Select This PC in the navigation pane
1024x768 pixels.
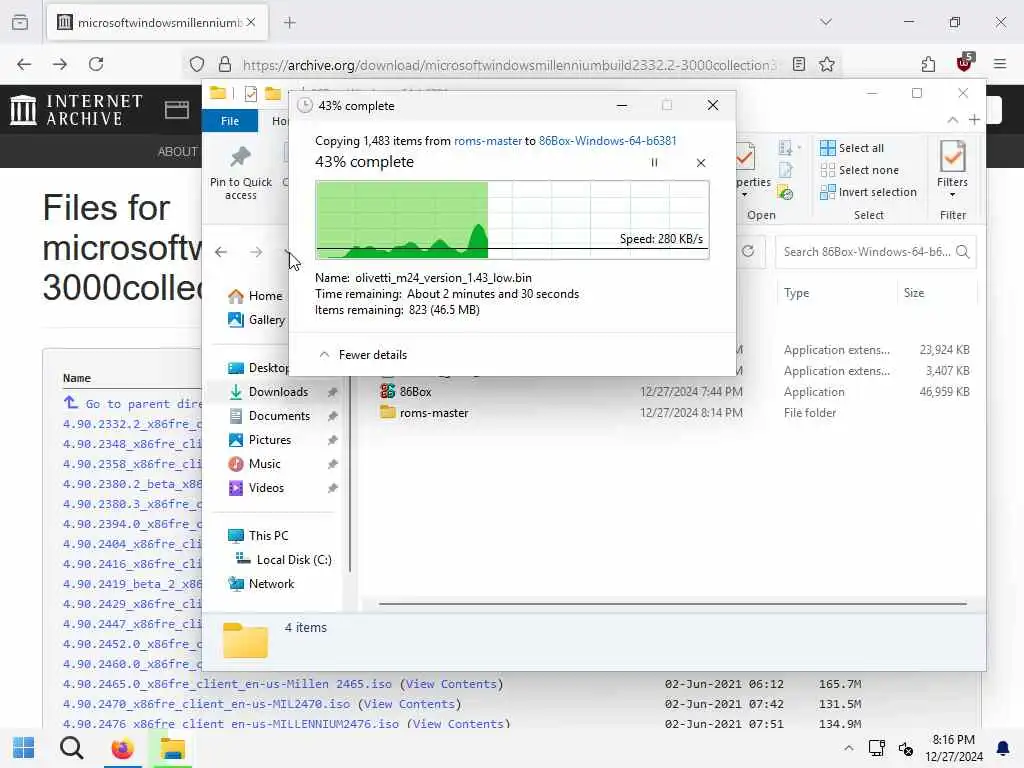pyautogui.click(x=257, y=536)
